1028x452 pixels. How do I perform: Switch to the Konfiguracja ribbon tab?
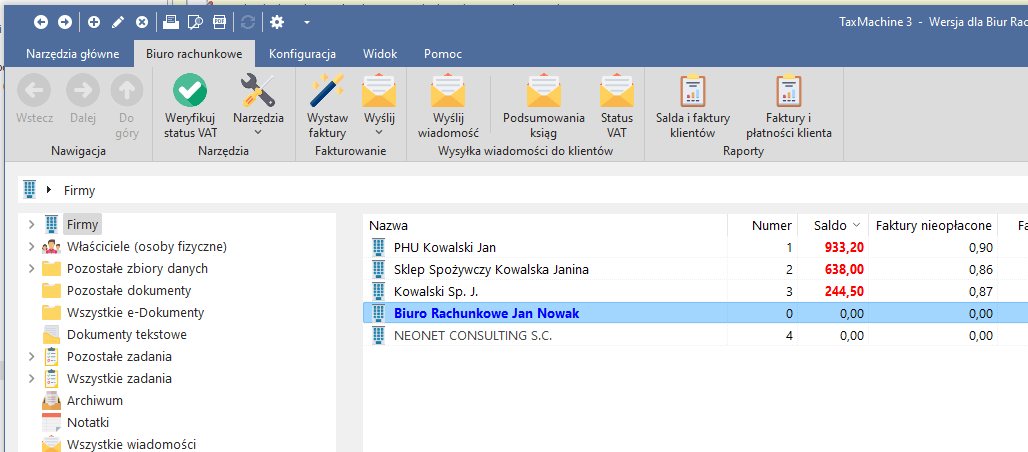pos(302,54)
